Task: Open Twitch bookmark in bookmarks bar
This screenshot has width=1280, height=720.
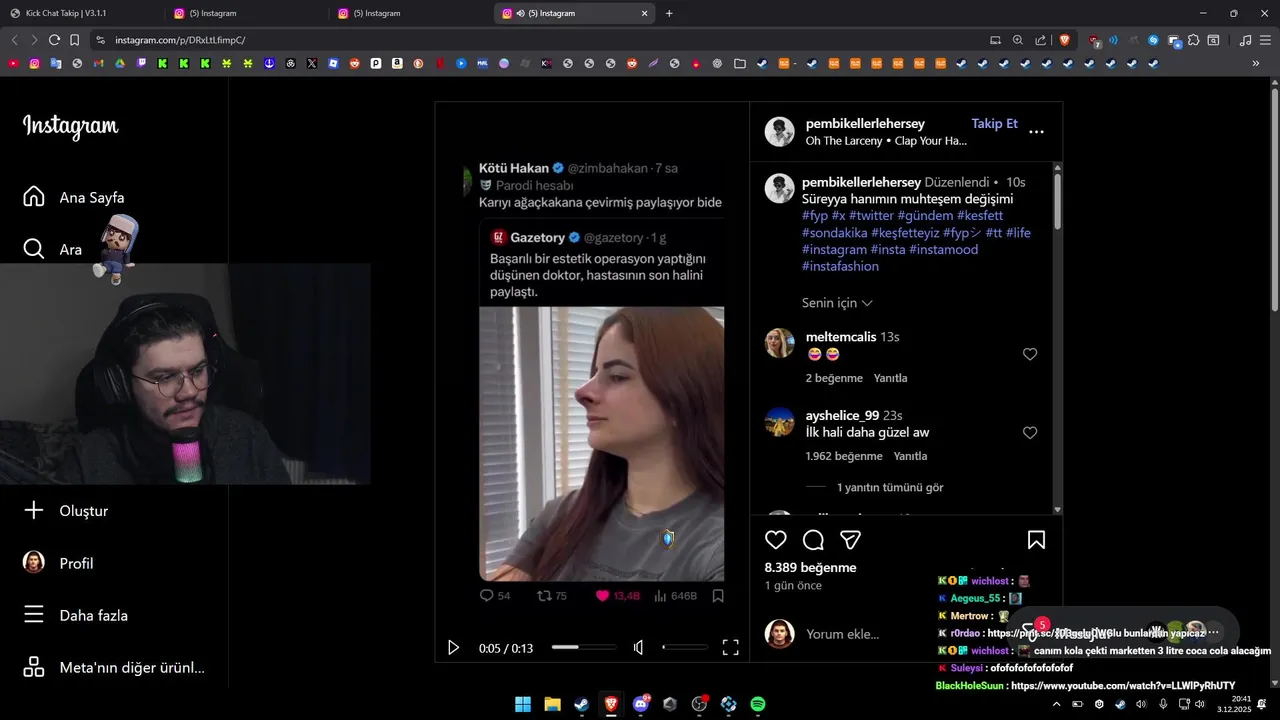Action: (141, 63)
